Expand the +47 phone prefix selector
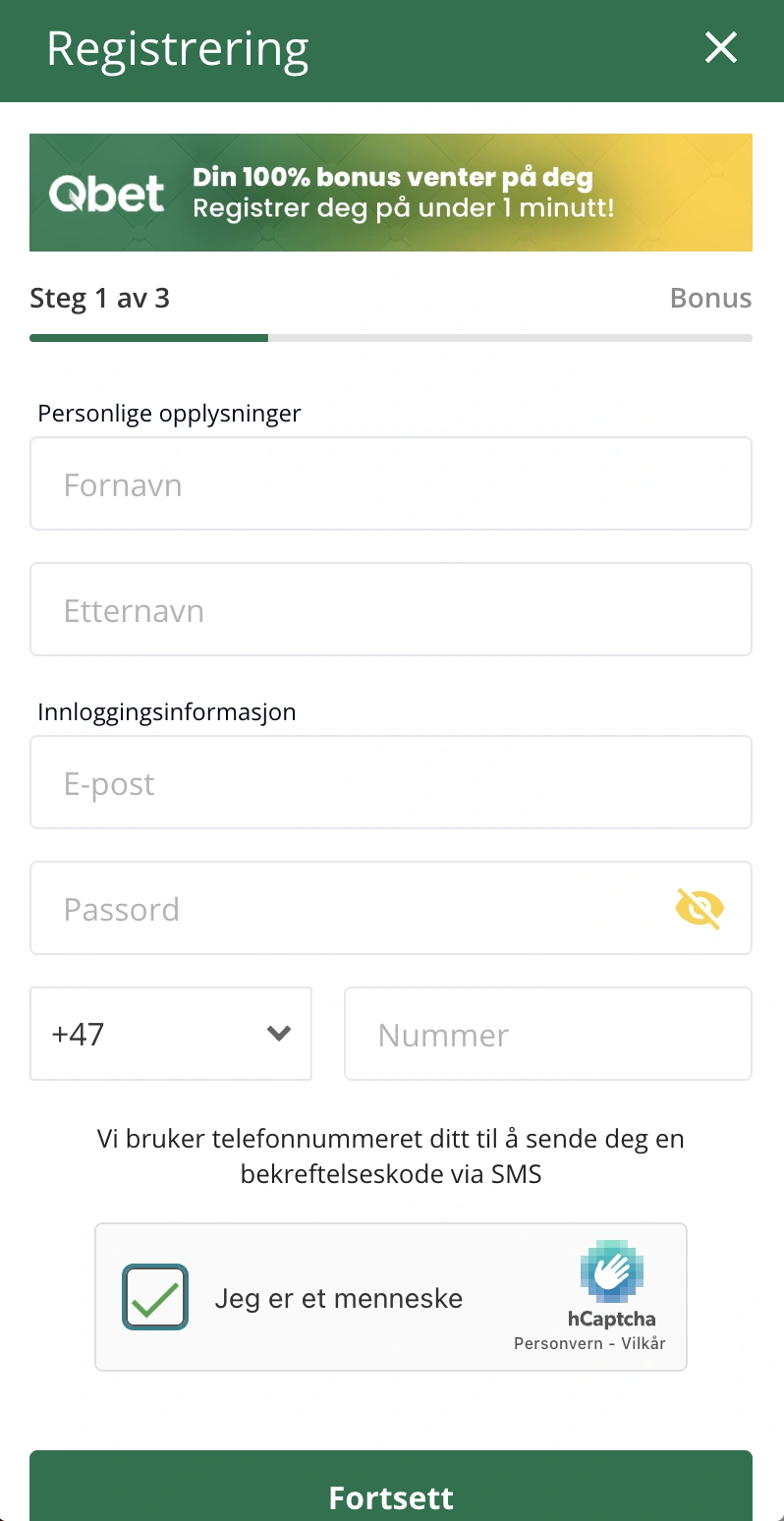 [x=171, y=1034]
